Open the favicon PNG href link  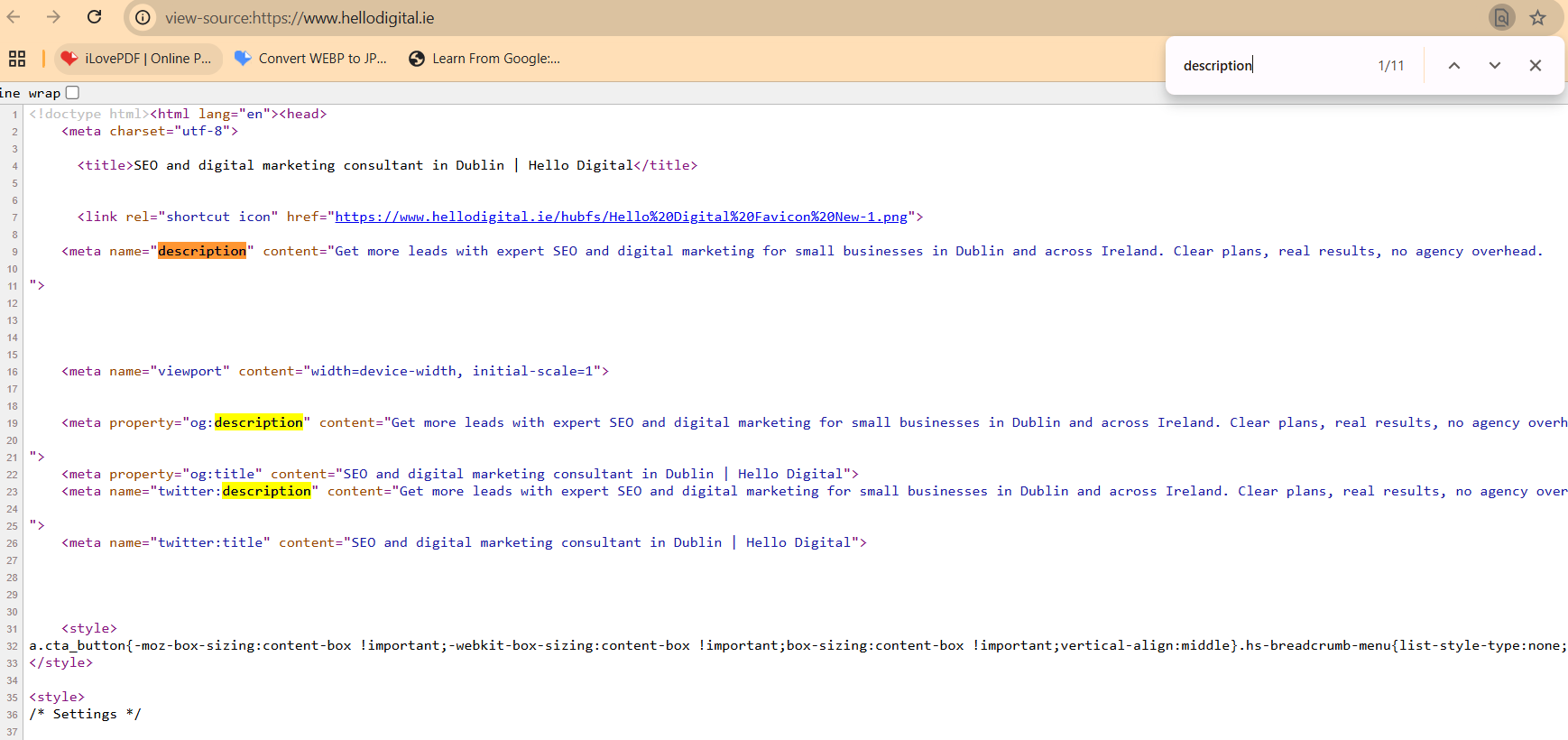pos(621,217)
